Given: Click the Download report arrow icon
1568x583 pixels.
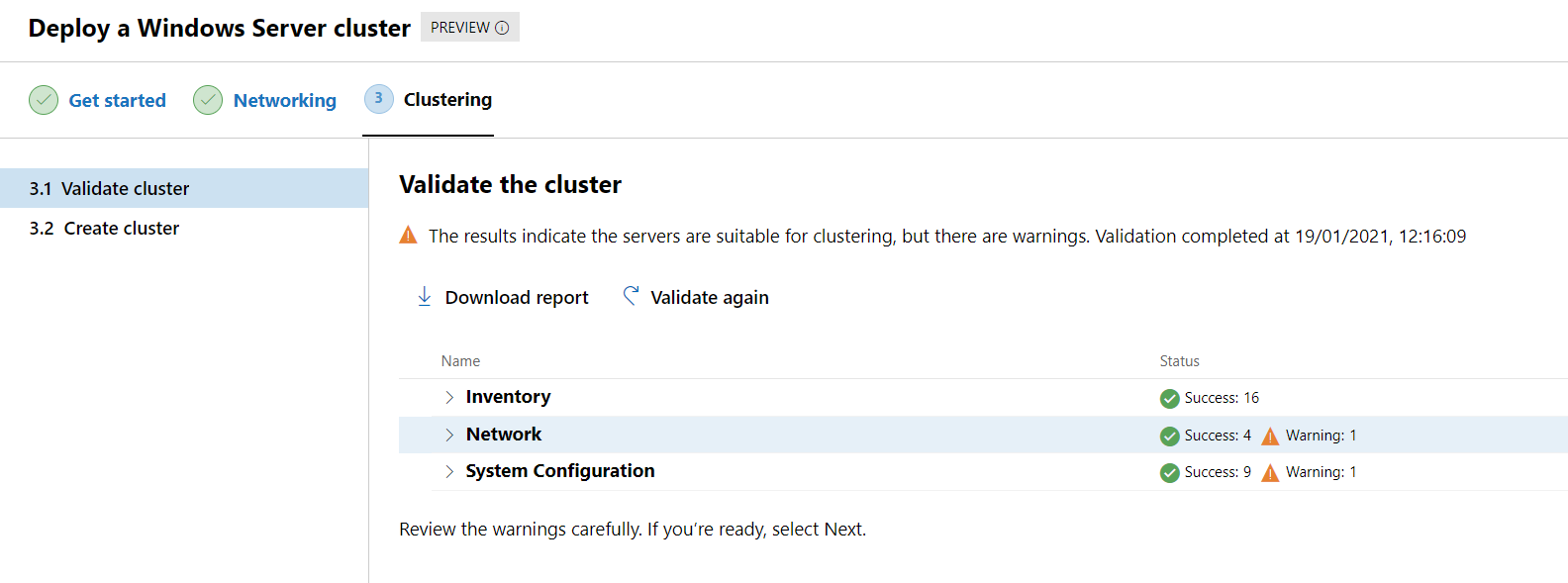Looking at the screenshot, I should (x=424, y=297).
